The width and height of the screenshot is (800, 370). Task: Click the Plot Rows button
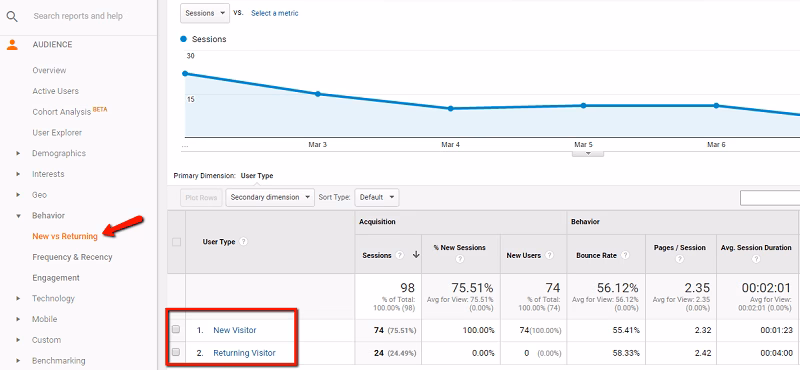point(202,198)
